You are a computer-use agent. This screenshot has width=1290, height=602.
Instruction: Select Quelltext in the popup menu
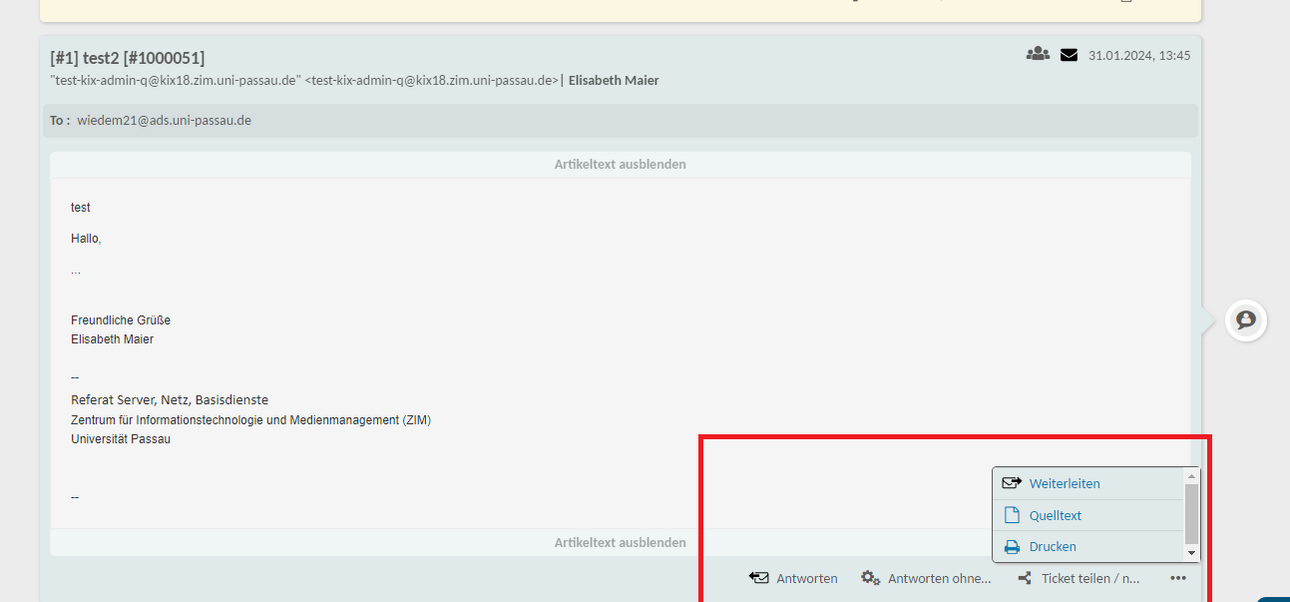tap(1055, 515)
